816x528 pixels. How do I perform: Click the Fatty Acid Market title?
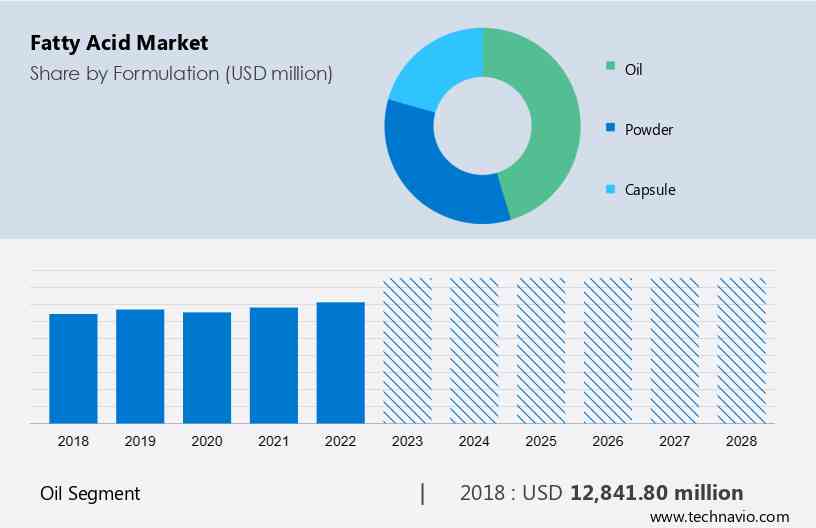click(x=119, y=43)
